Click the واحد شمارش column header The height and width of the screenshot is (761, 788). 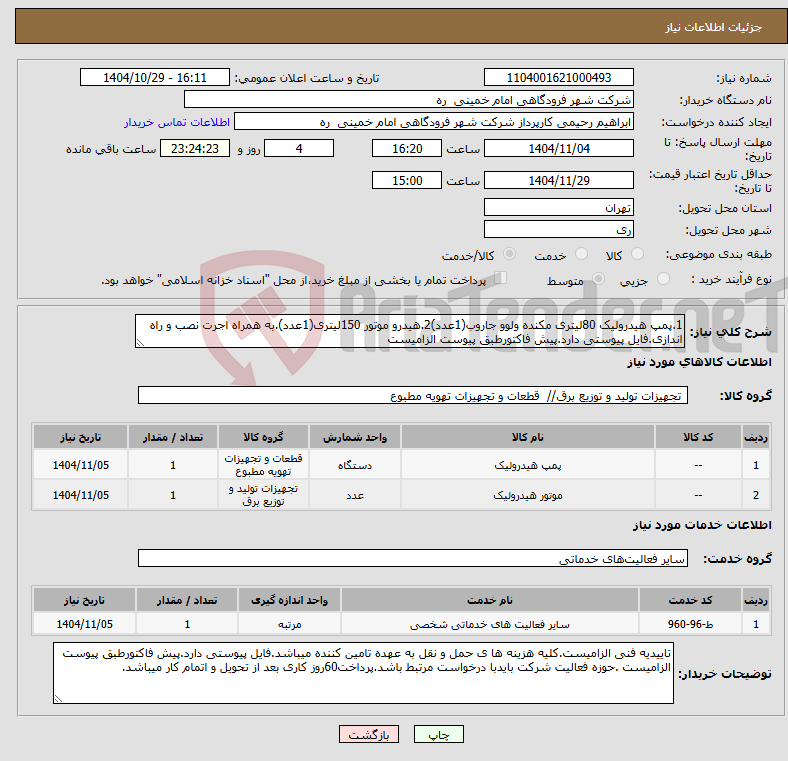coord(355,437)
